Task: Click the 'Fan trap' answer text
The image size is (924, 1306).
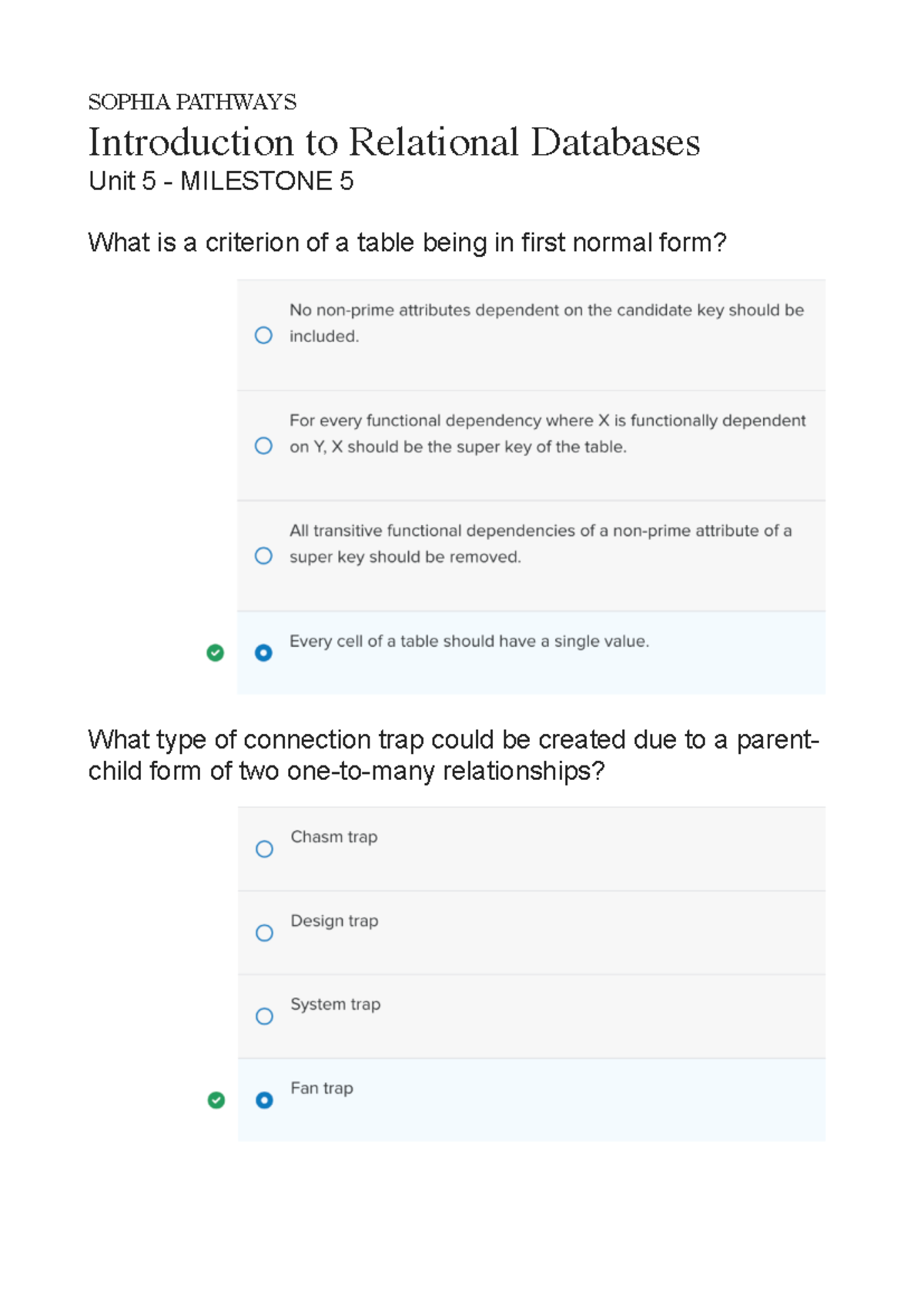Action: 322,1088
